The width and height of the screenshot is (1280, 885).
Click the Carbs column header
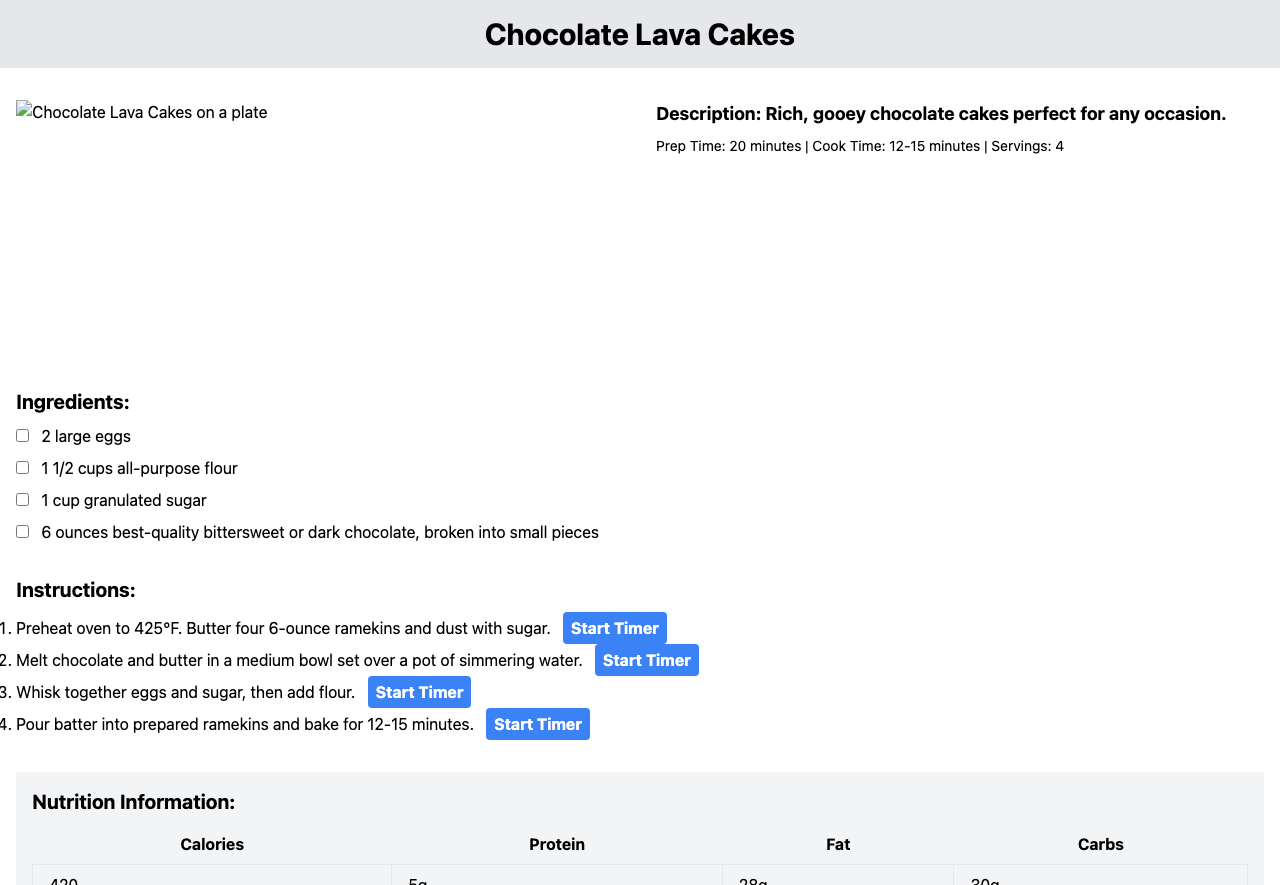(x=1100, y=844)
